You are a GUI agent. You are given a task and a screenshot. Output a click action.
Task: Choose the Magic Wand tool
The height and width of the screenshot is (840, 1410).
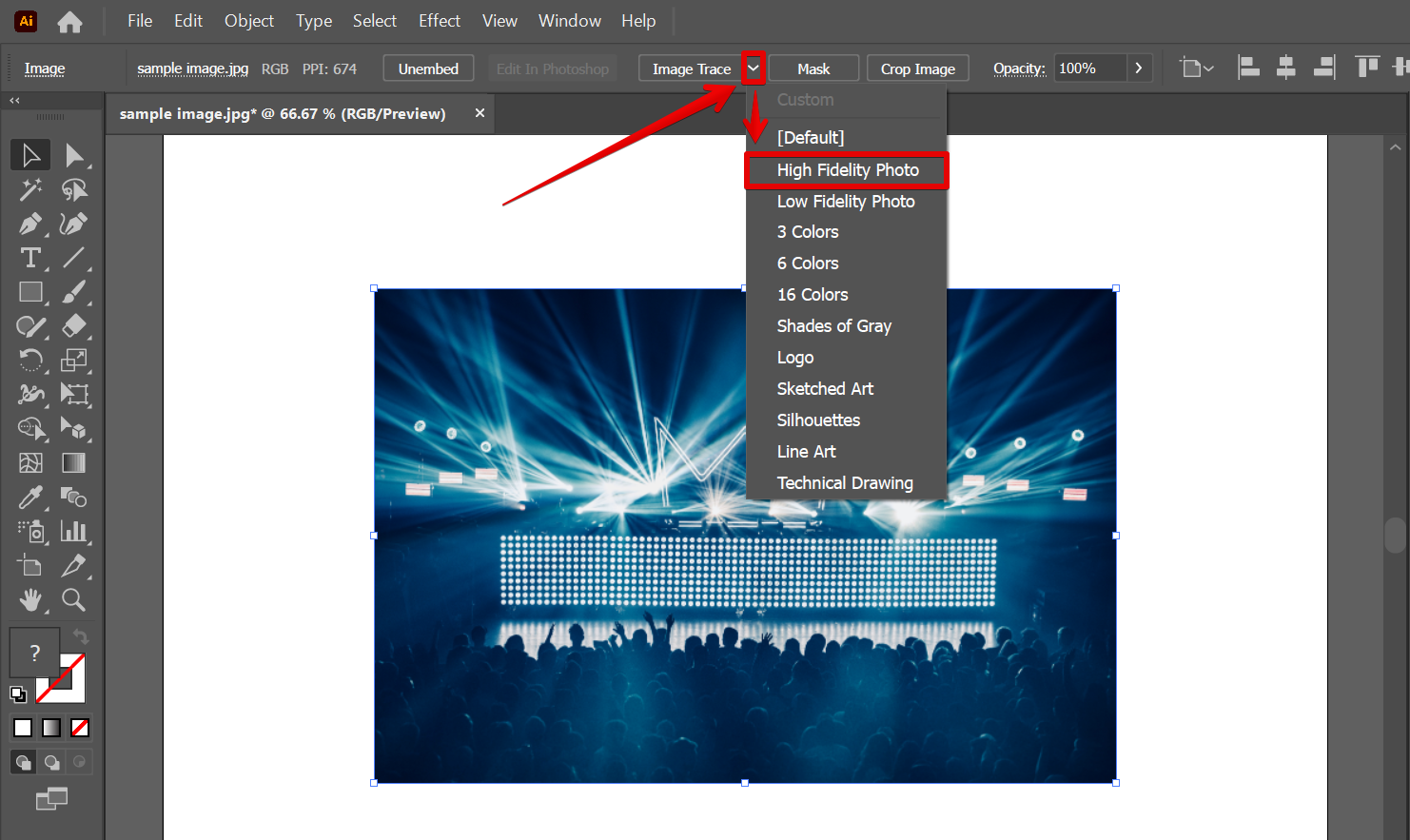[x=29, y=189]
